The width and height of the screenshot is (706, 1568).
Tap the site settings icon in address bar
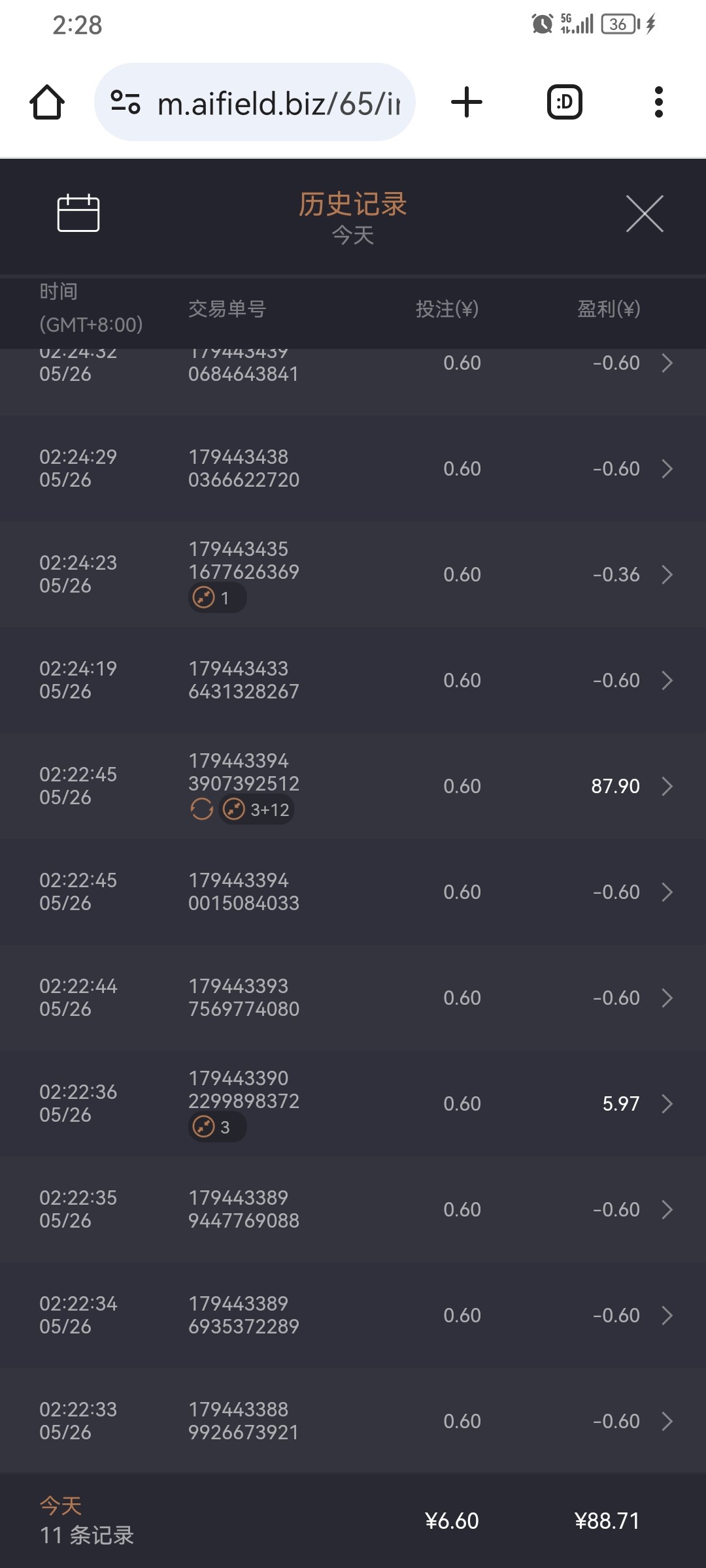pos(126,103)
